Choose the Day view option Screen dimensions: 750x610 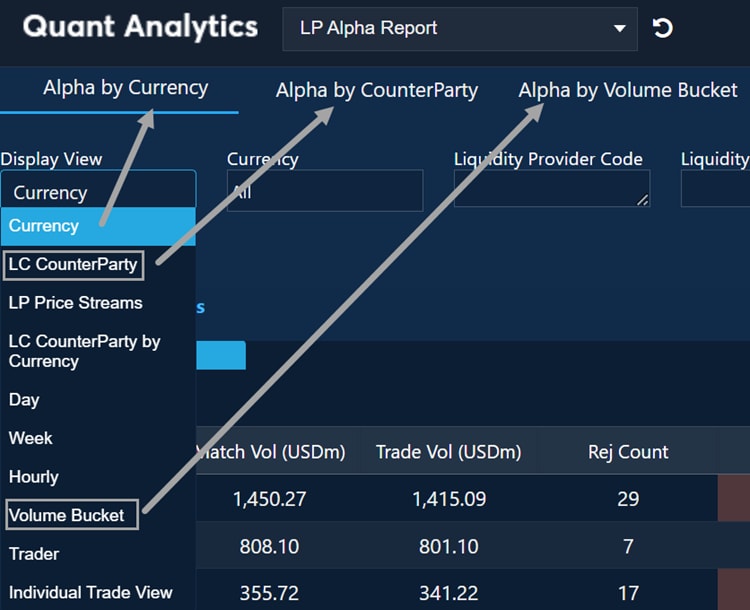(x=24, y=400)
